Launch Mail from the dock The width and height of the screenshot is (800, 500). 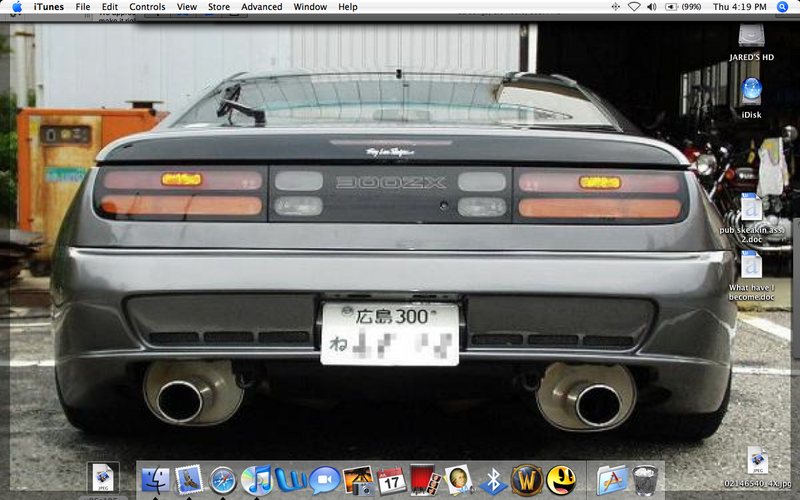[189, 480]
